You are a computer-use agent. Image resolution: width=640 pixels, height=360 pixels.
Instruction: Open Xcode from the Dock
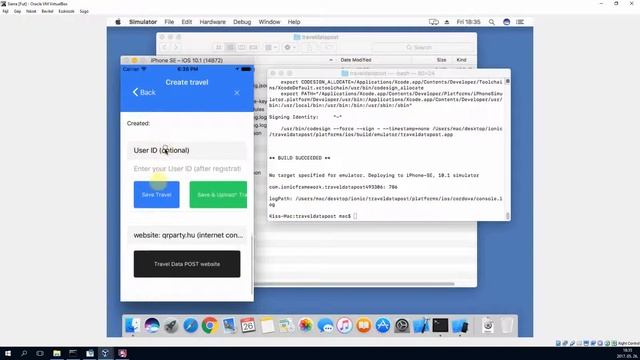(421, 325)
